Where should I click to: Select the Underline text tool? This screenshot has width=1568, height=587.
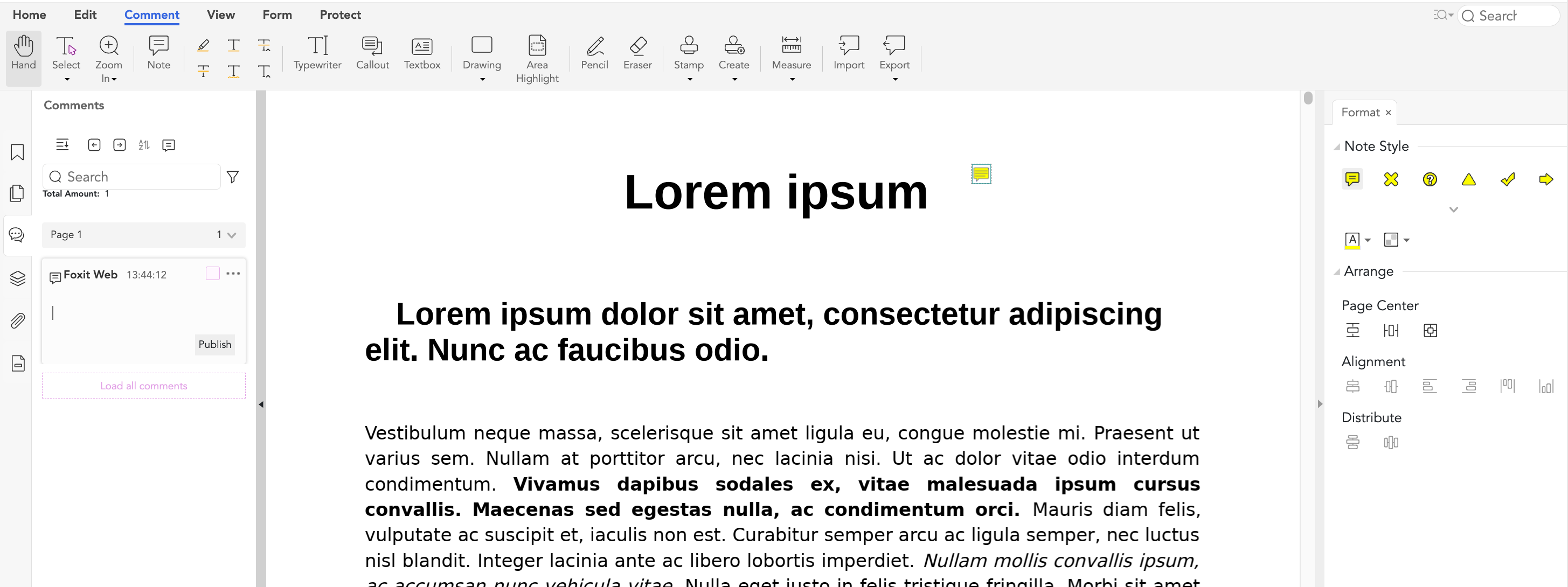[x=234, y=45]
